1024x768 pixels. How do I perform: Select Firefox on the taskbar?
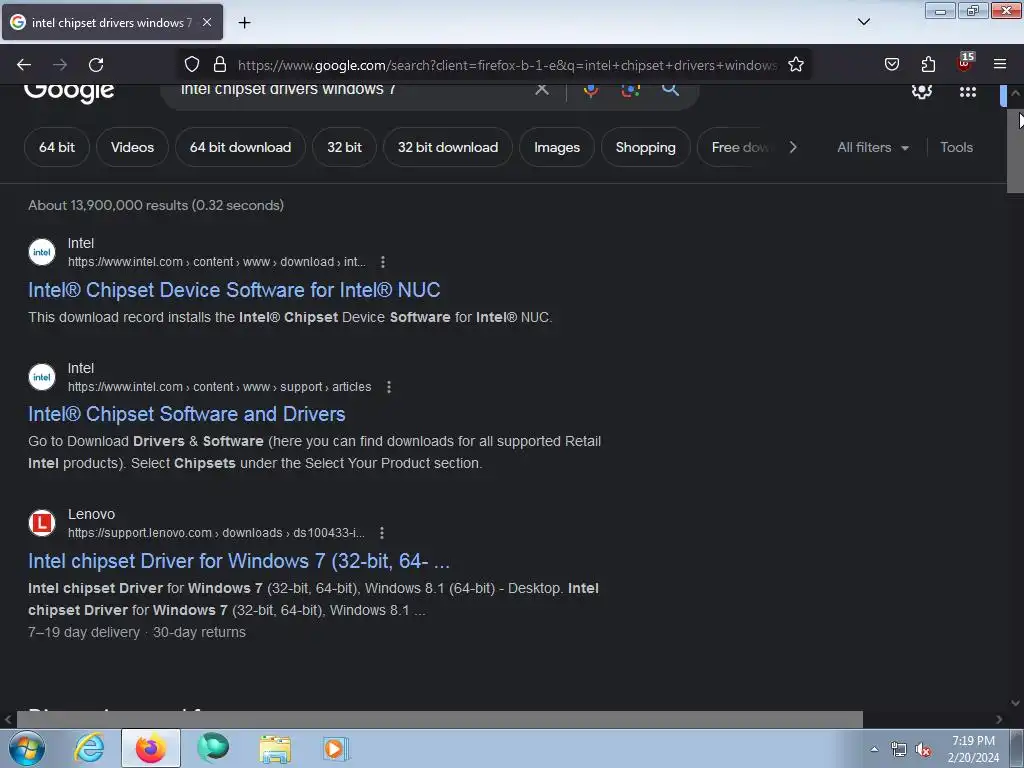click(x=151, y=748)
